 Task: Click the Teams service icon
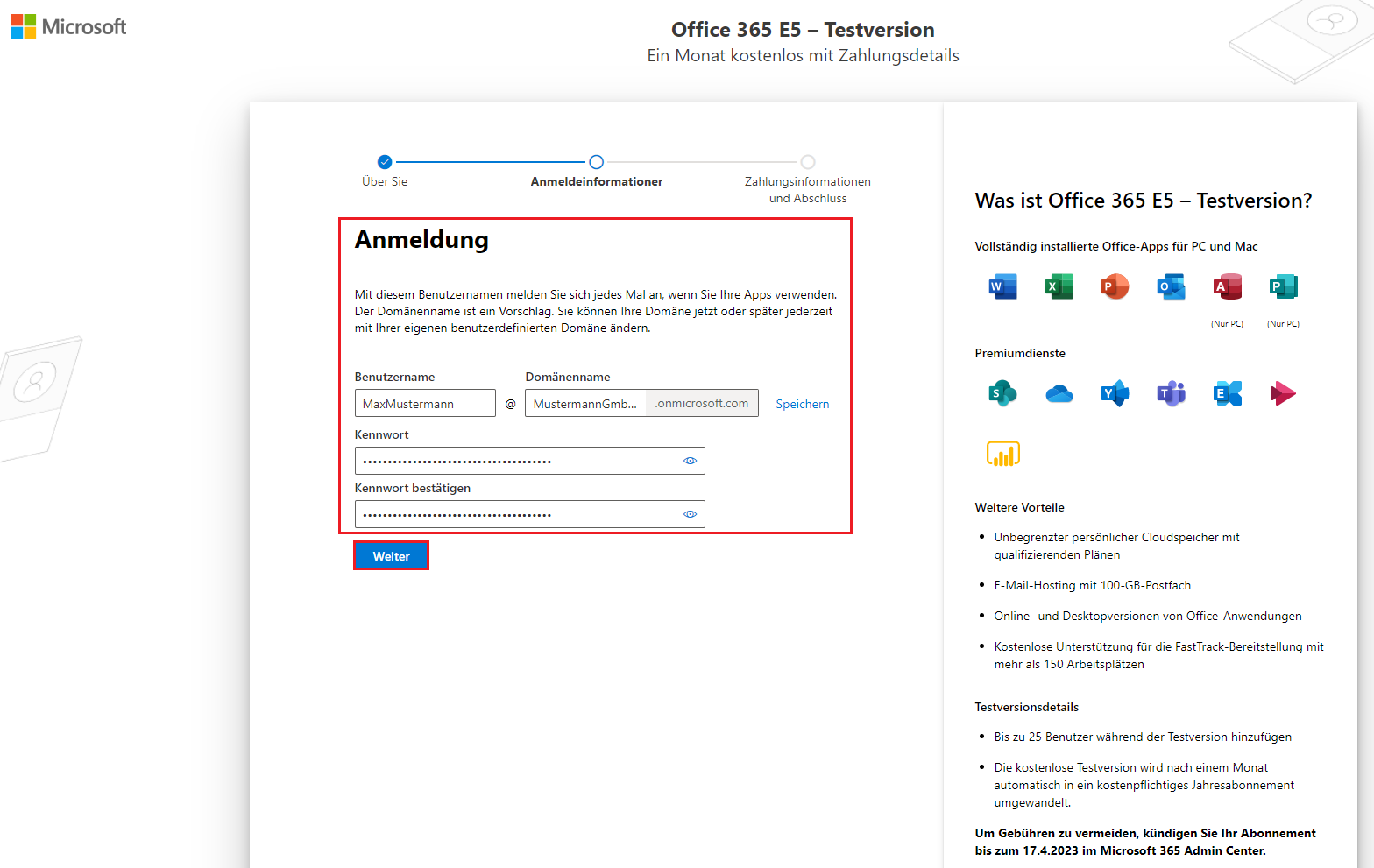(x=1171, y=393)
